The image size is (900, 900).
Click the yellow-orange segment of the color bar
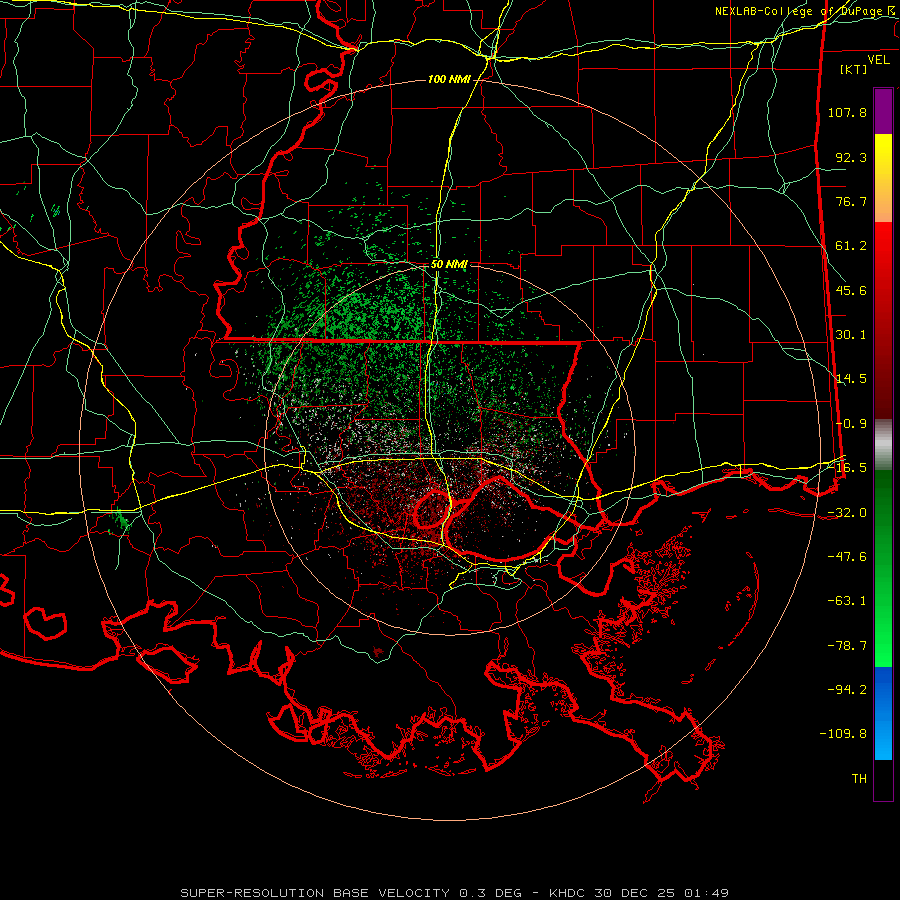pos(883,178)
